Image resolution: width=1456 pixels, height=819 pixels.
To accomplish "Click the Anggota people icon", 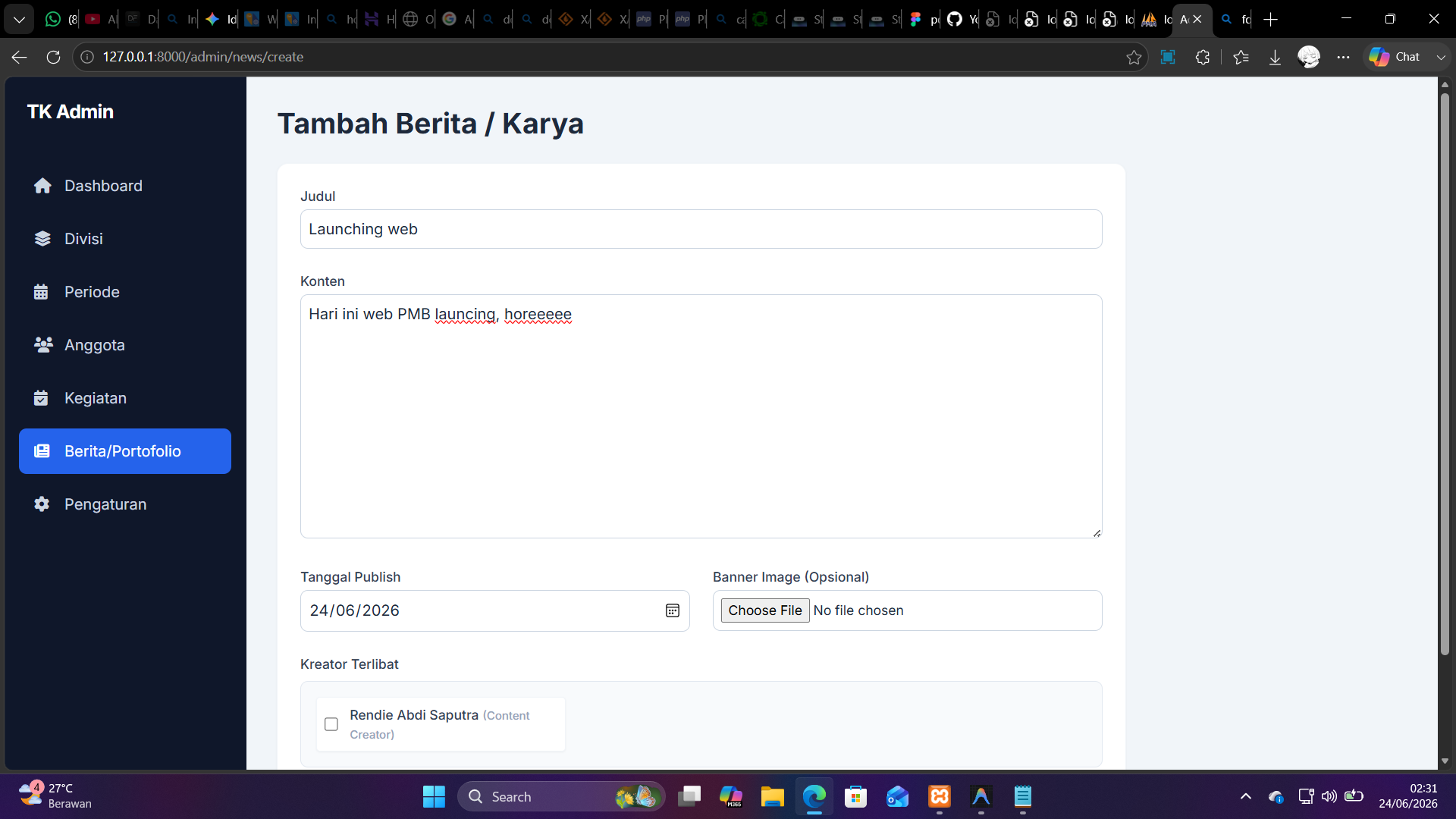I will tap(43, 345).
